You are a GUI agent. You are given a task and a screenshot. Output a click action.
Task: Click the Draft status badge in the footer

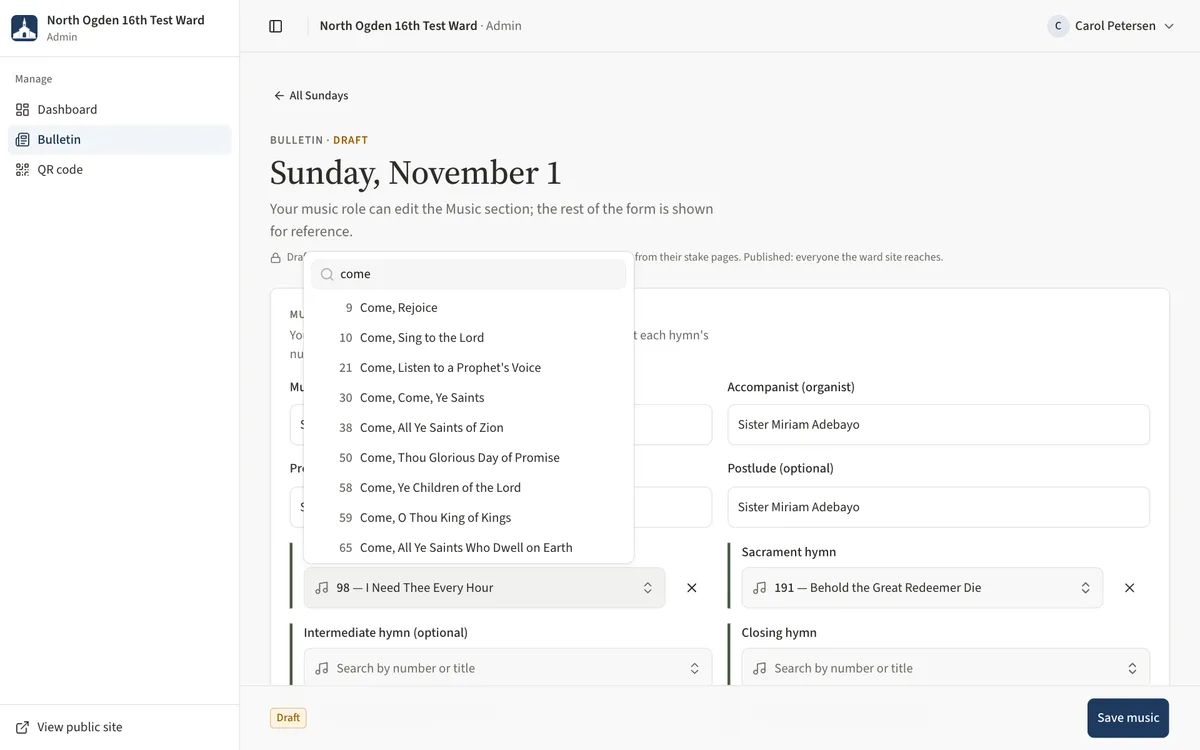tap(288, 717)
